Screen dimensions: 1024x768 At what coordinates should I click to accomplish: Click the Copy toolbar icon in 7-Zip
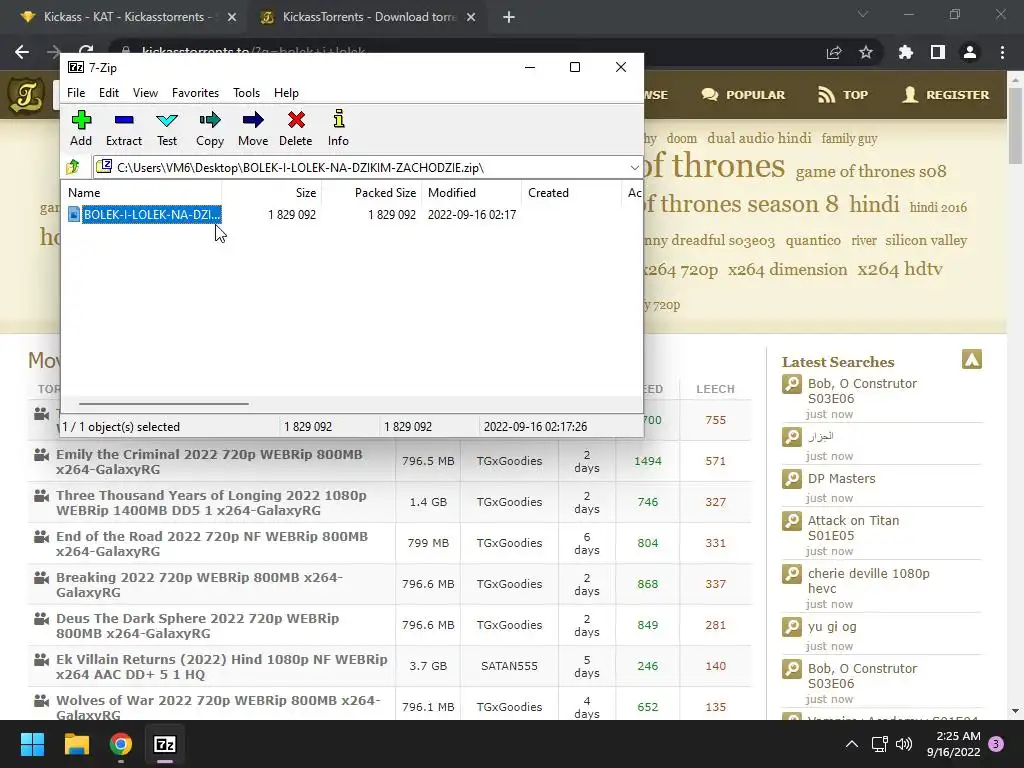point(210,128)
